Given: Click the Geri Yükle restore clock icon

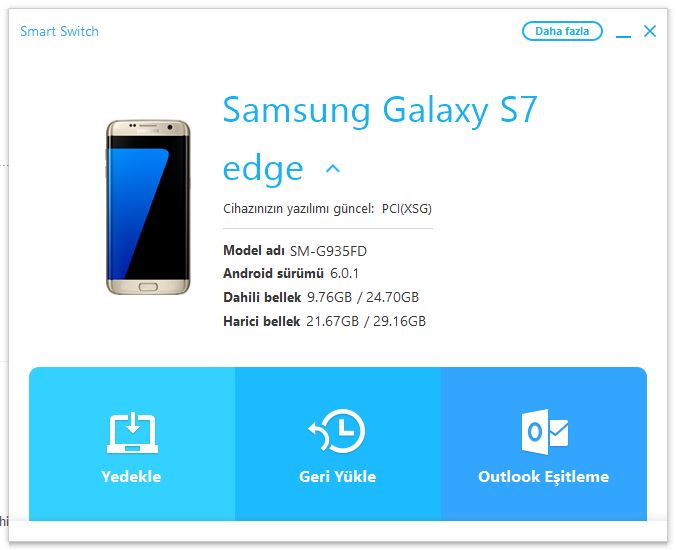Looking at the screenshot, I should point(337,431).
